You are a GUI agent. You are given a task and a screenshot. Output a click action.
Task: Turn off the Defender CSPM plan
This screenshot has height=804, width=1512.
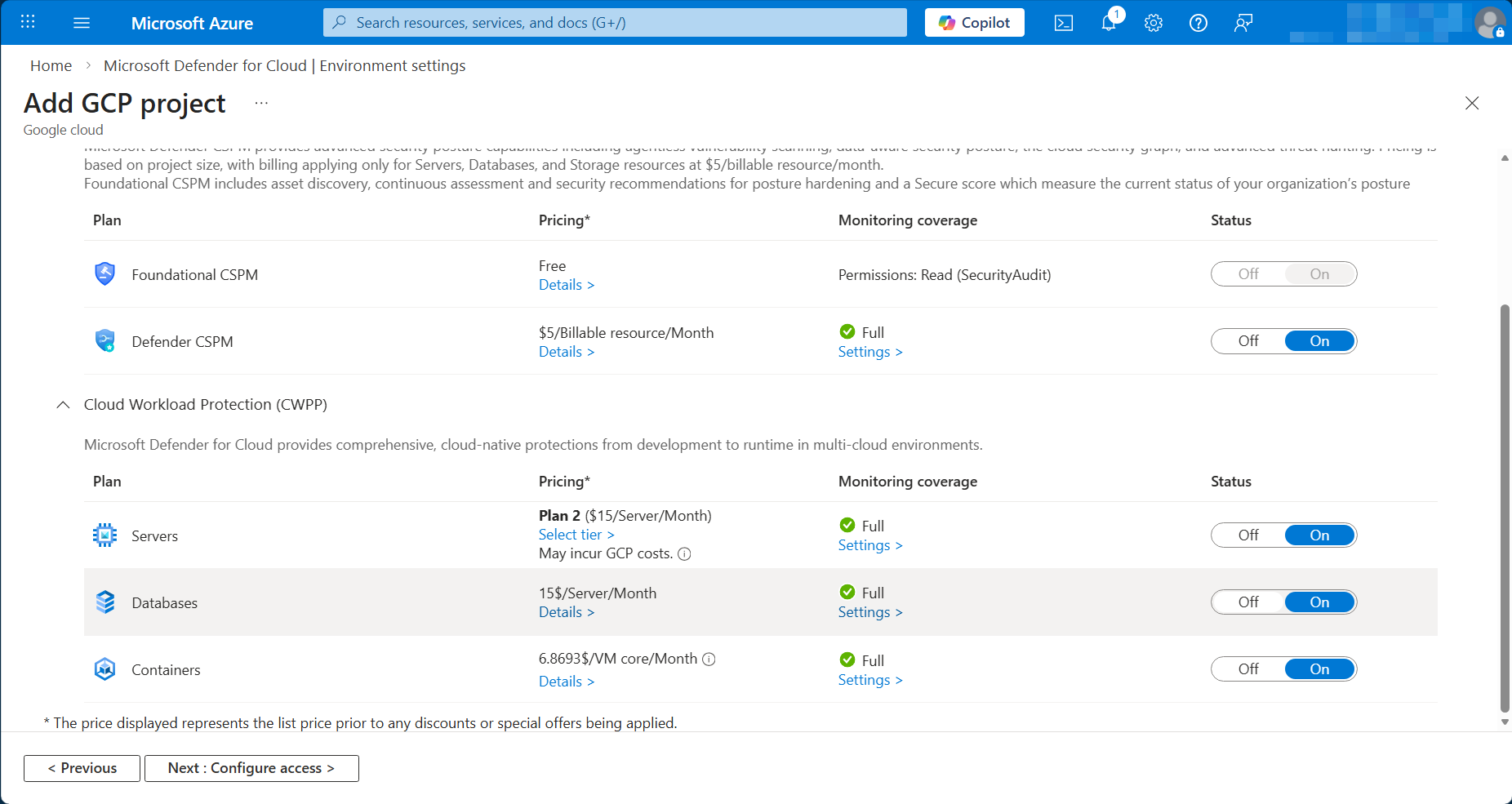pos(1247,341)
